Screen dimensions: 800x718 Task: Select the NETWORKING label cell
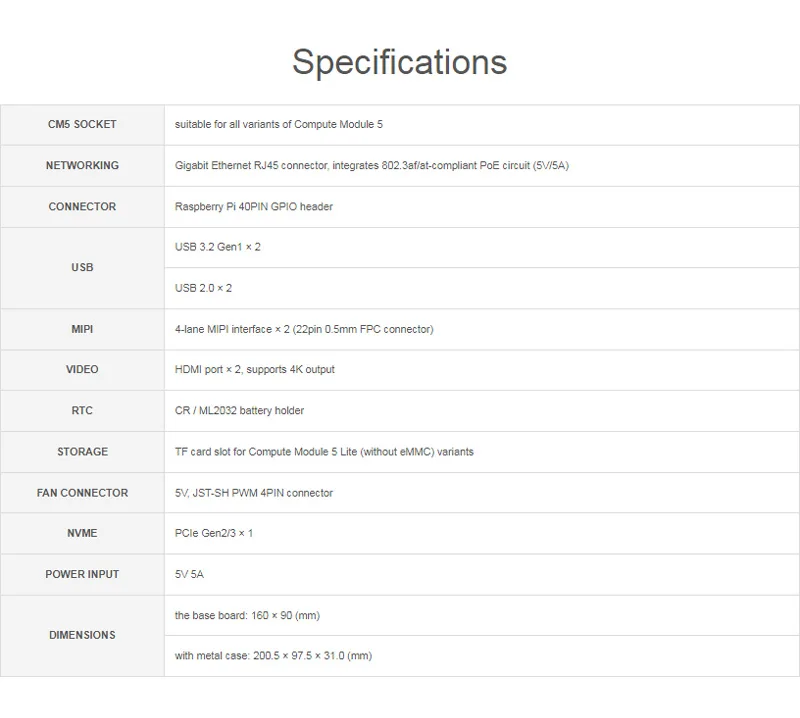(x=82, y=166)
